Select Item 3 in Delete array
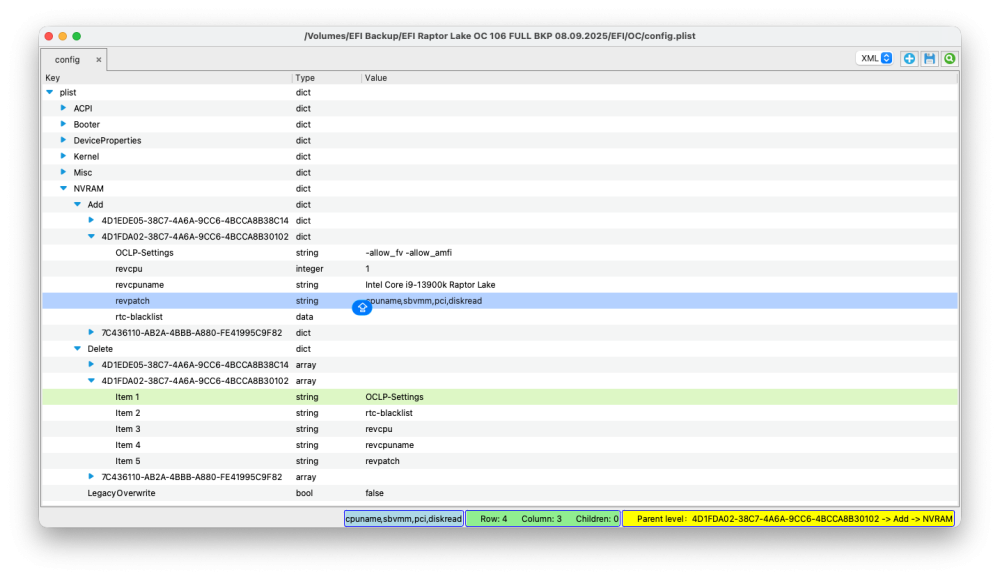This screenshot has width=1000, height=579. coord(128,429)
